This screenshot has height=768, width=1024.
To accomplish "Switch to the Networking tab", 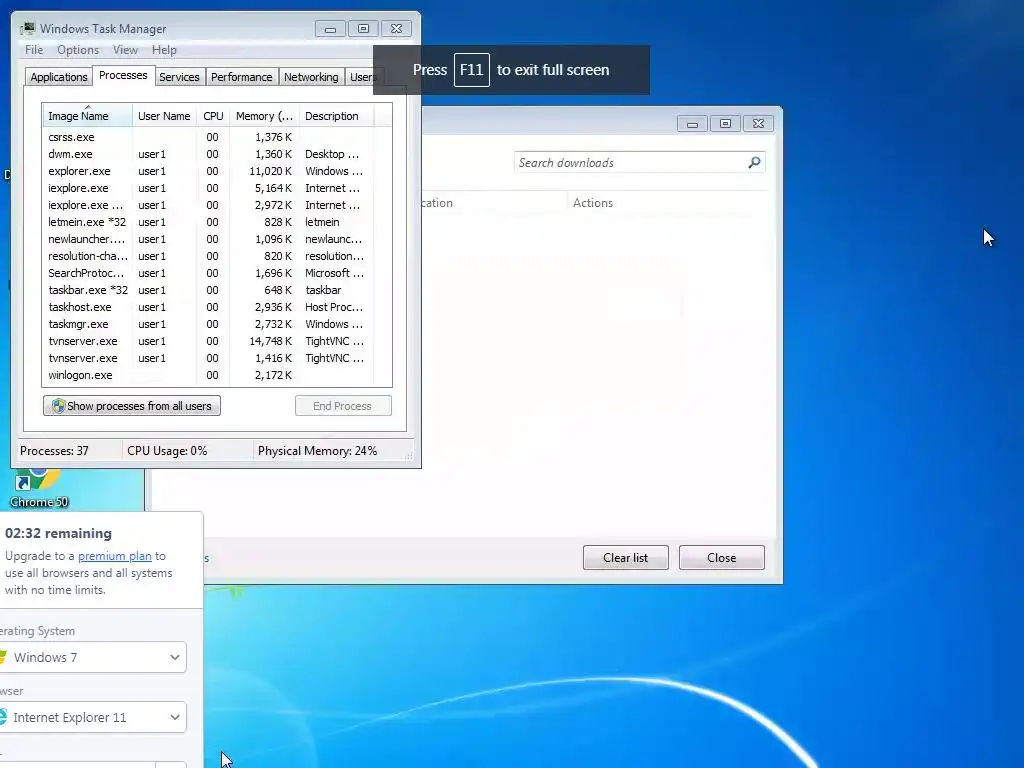I will [x=311, y=77].
